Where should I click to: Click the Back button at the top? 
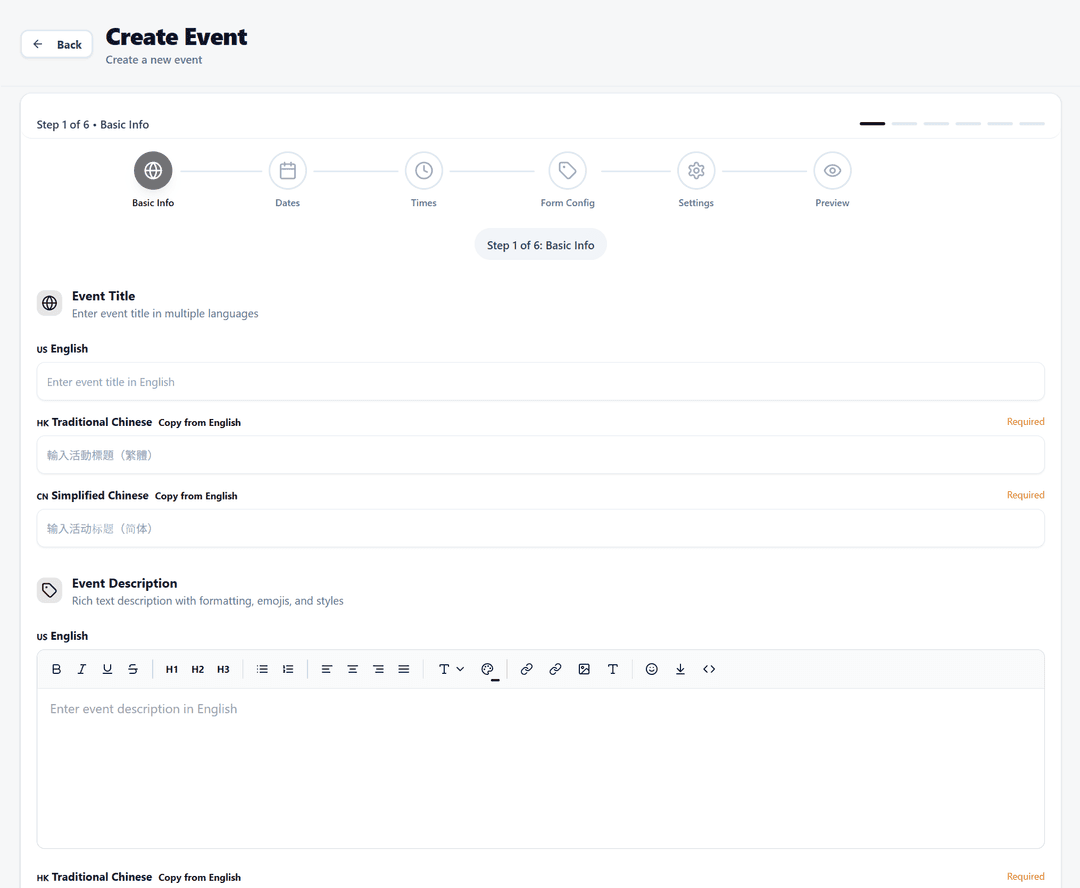click(56, 44)
